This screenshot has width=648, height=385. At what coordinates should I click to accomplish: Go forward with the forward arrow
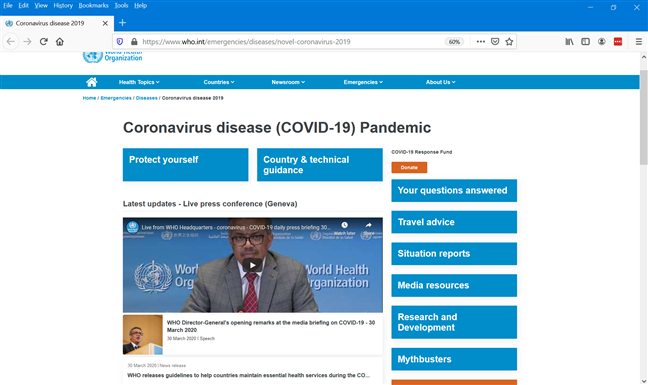click(x=27, y=42)
